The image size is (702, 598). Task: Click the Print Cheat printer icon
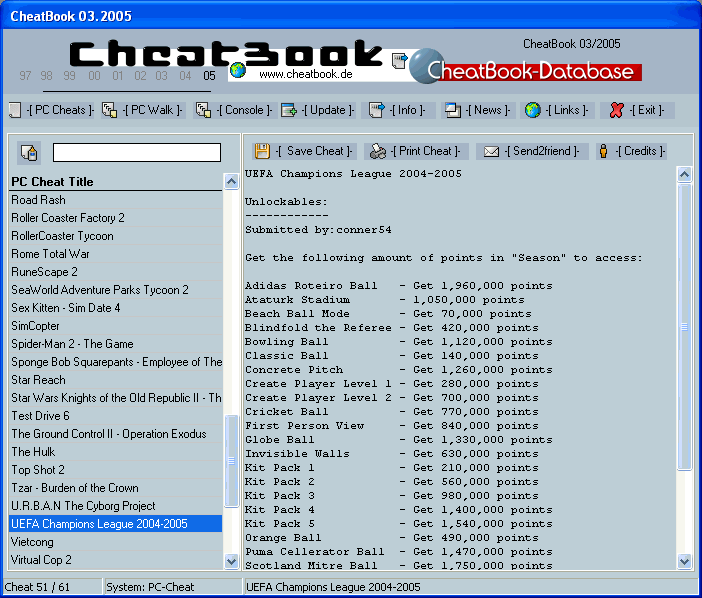378,151
